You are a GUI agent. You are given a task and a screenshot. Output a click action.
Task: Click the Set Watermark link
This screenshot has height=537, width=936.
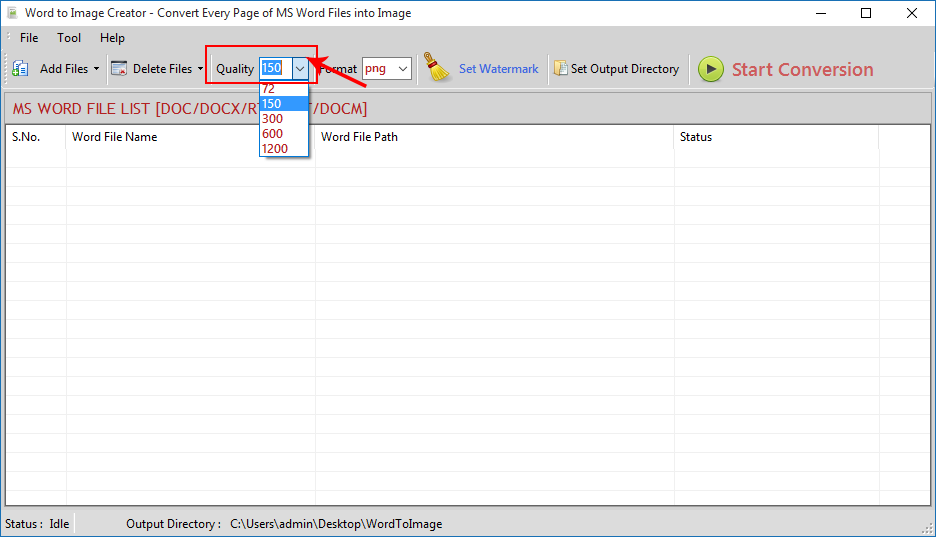pos(498,69)
